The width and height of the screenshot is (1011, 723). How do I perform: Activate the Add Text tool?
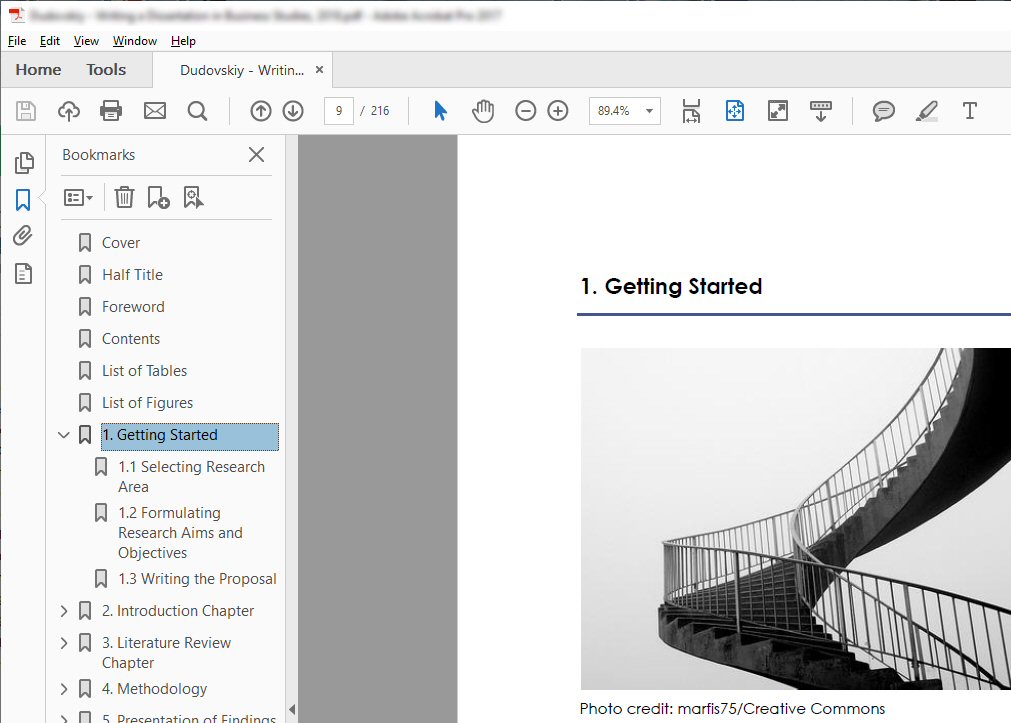click(x=969, y=111)
